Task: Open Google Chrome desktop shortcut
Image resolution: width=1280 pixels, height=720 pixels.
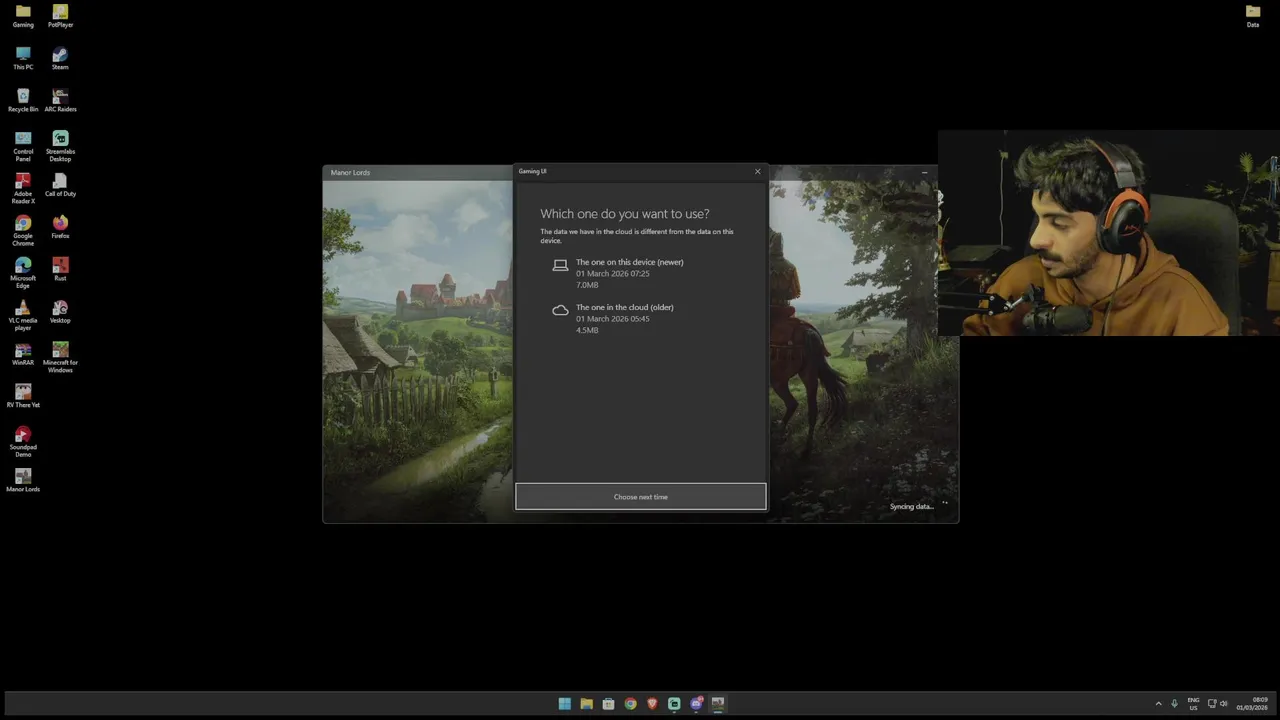Action: coord(23,230)
